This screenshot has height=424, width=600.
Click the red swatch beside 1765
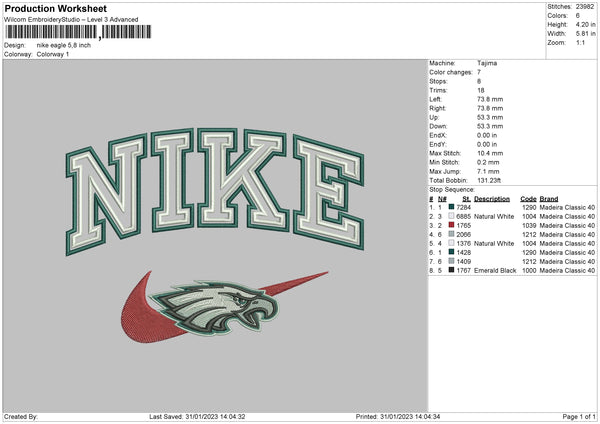(x=452, y=225)
